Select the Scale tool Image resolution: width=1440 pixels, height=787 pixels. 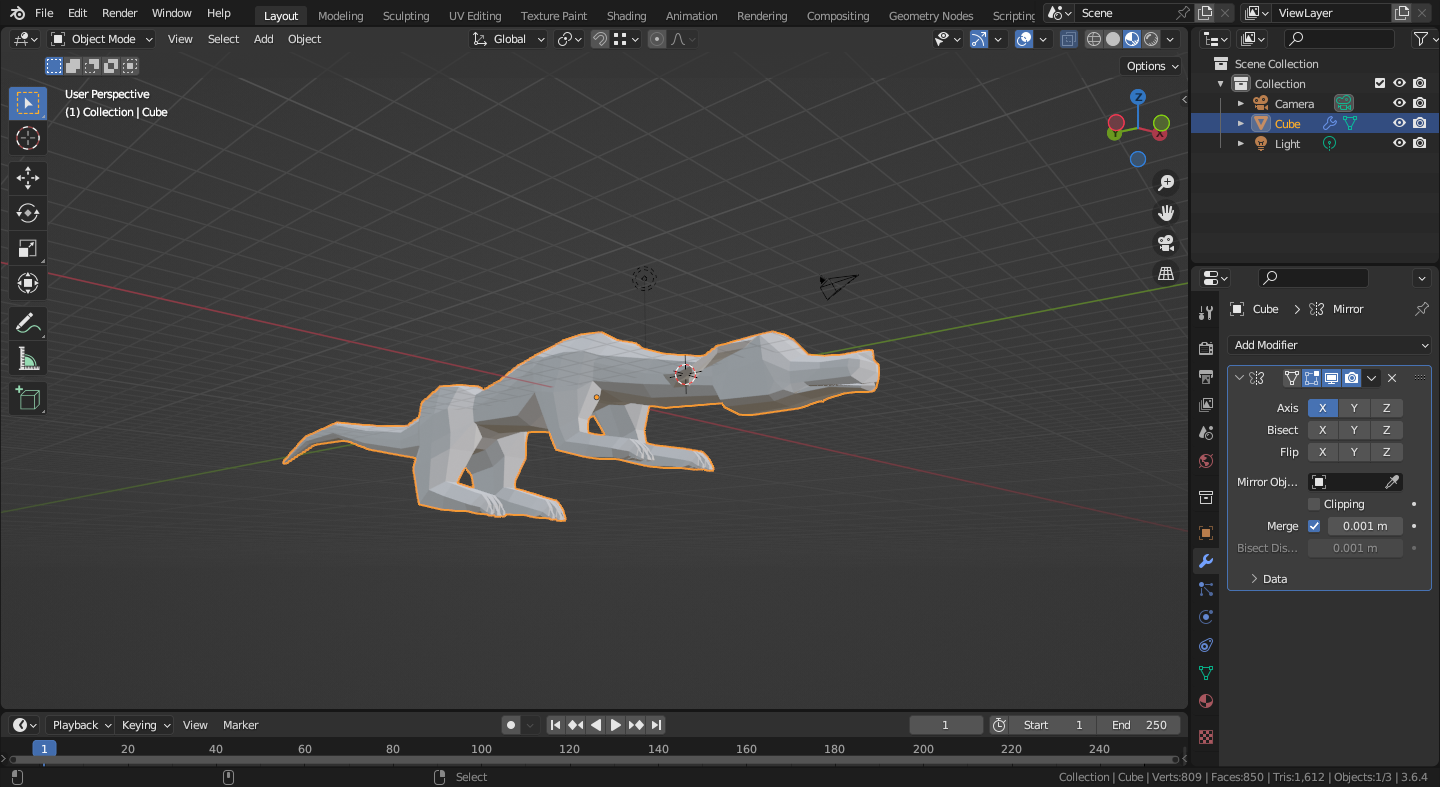tap(28, 248)
